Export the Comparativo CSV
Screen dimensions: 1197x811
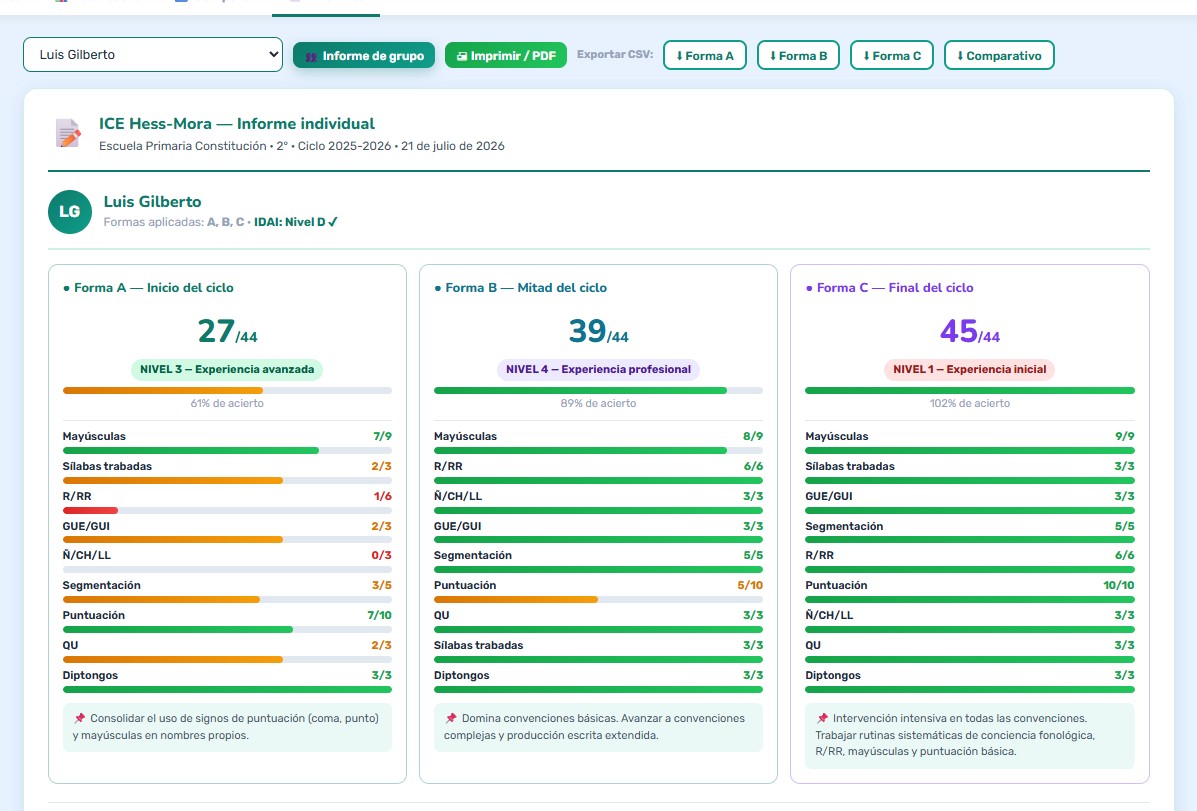[999, 56]
